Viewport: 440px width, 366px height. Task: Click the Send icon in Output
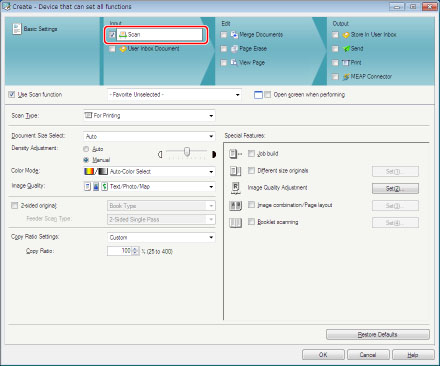click(x=346, y=49)
